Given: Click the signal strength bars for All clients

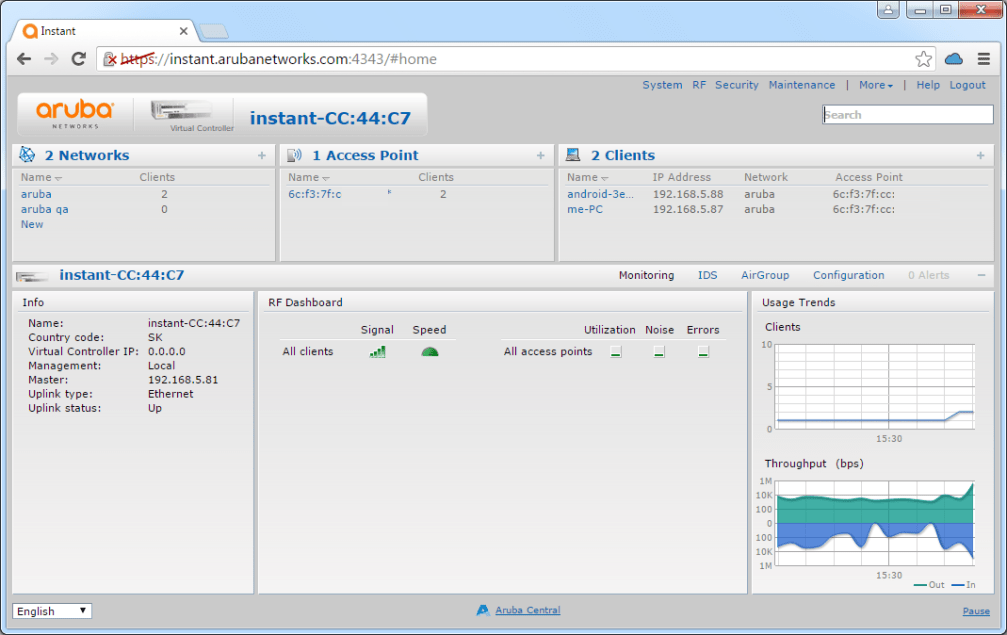Looking at the screenshot, I should click(377, 351).
